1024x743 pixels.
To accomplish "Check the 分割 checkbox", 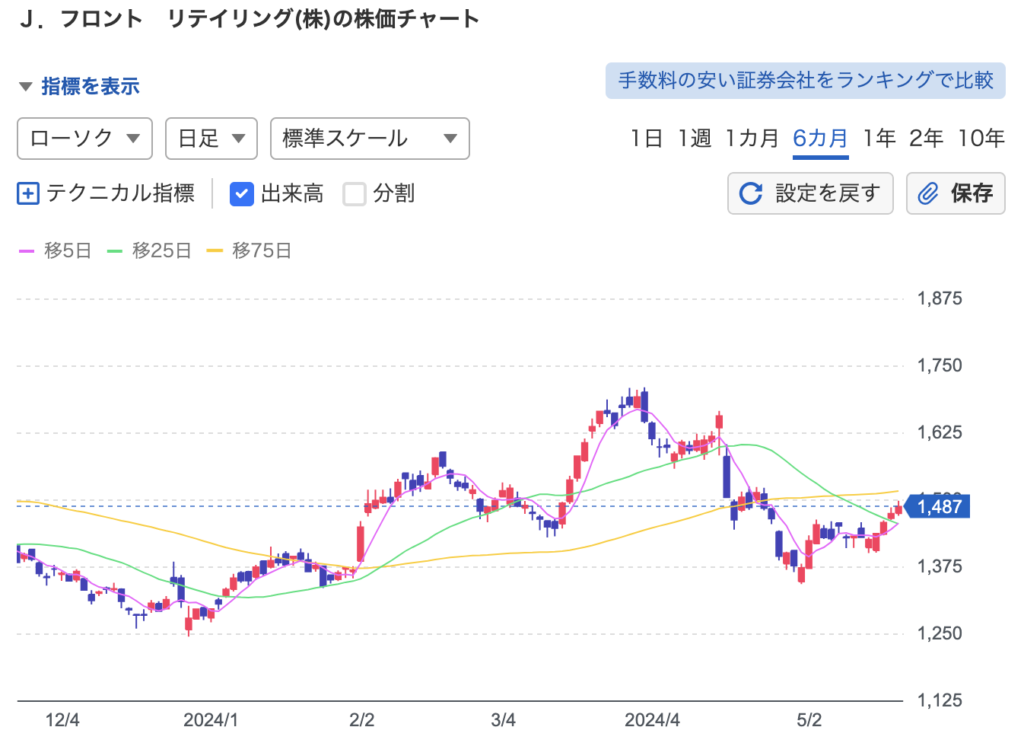I will (354, 194).
